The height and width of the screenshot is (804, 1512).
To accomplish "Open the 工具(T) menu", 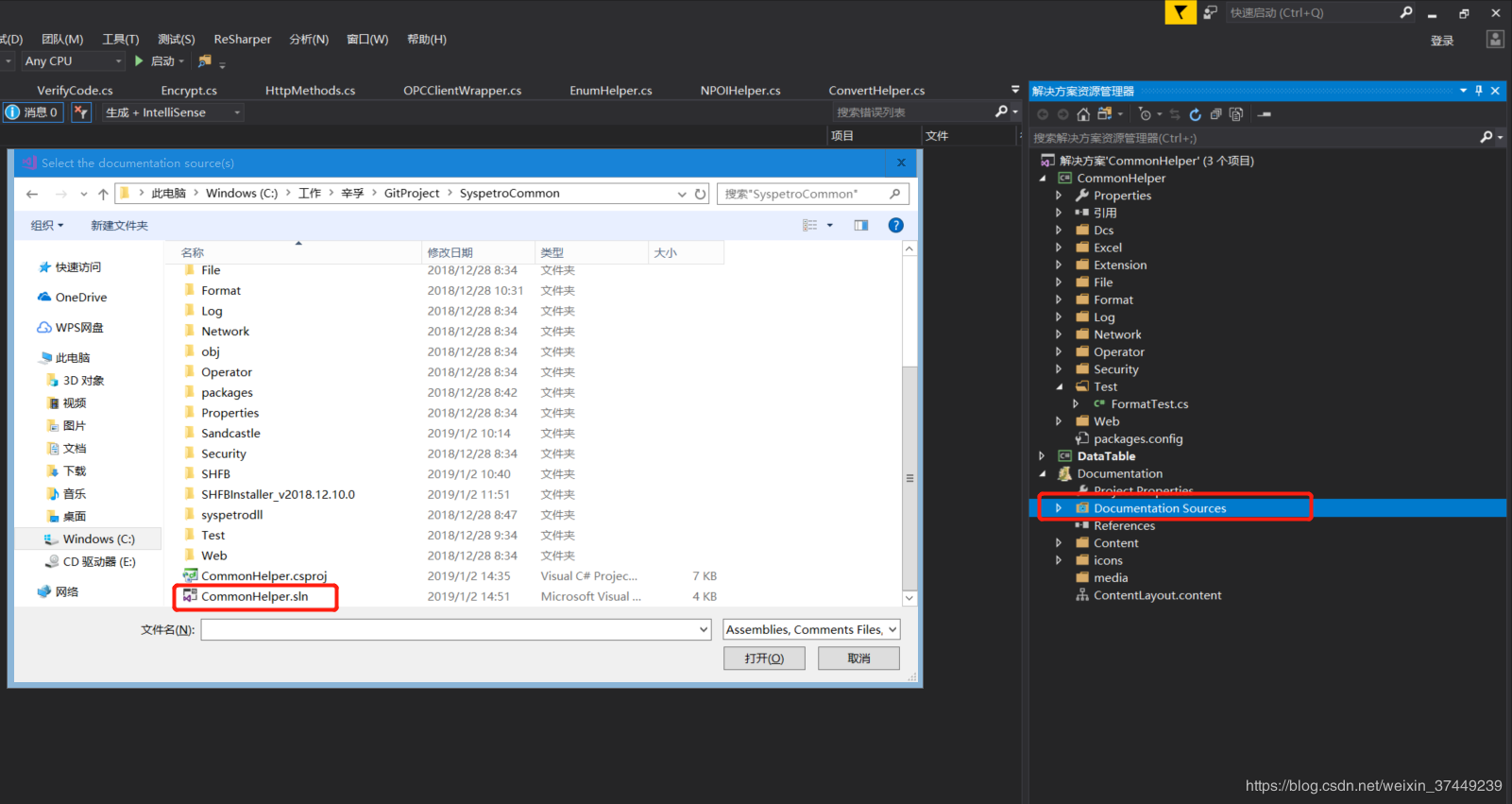I will [x=120, y=39].
